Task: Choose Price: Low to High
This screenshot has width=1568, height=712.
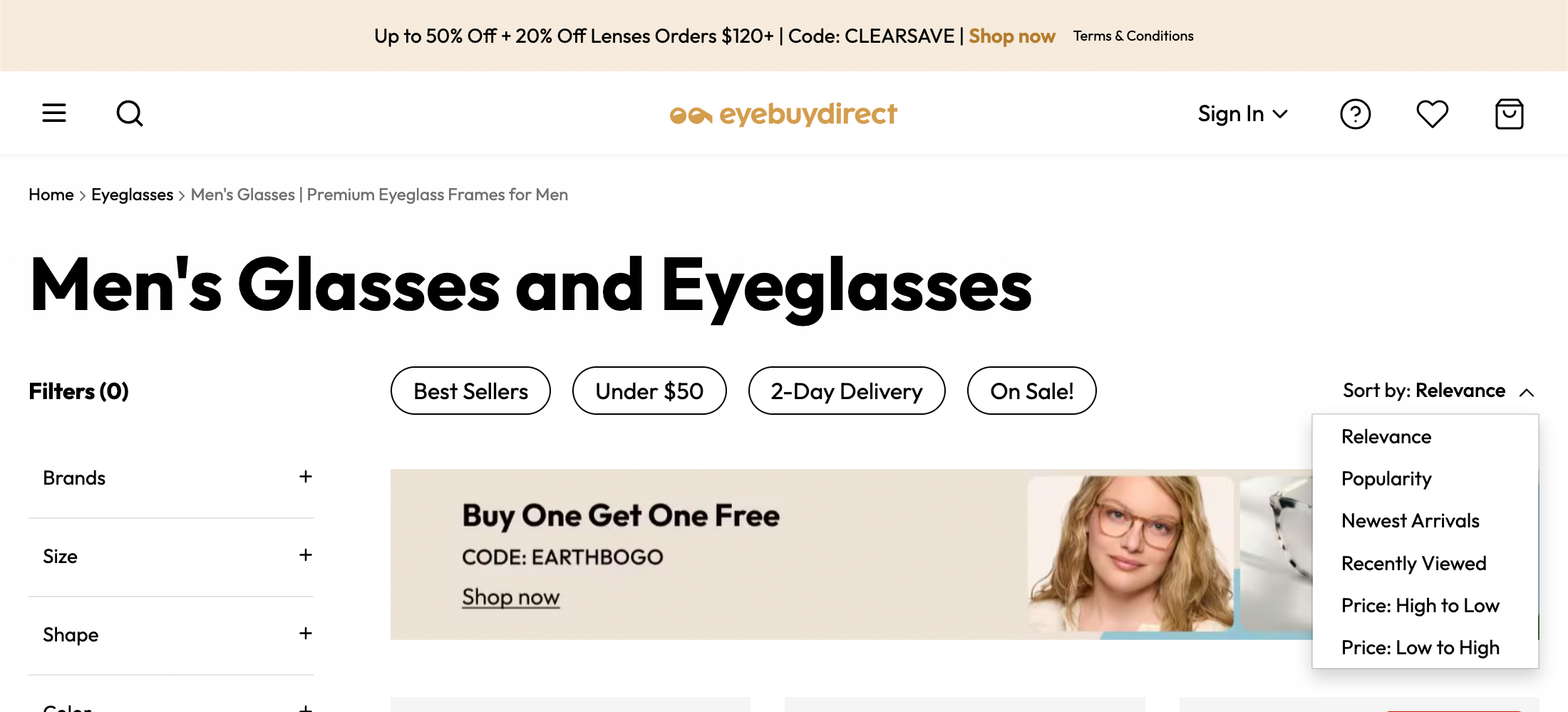Action: pos(1420,648)
